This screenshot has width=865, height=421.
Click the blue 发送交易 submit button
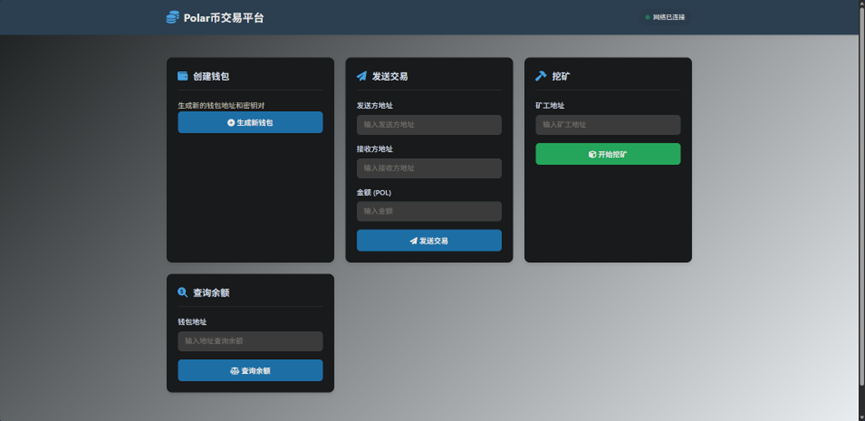429,241
